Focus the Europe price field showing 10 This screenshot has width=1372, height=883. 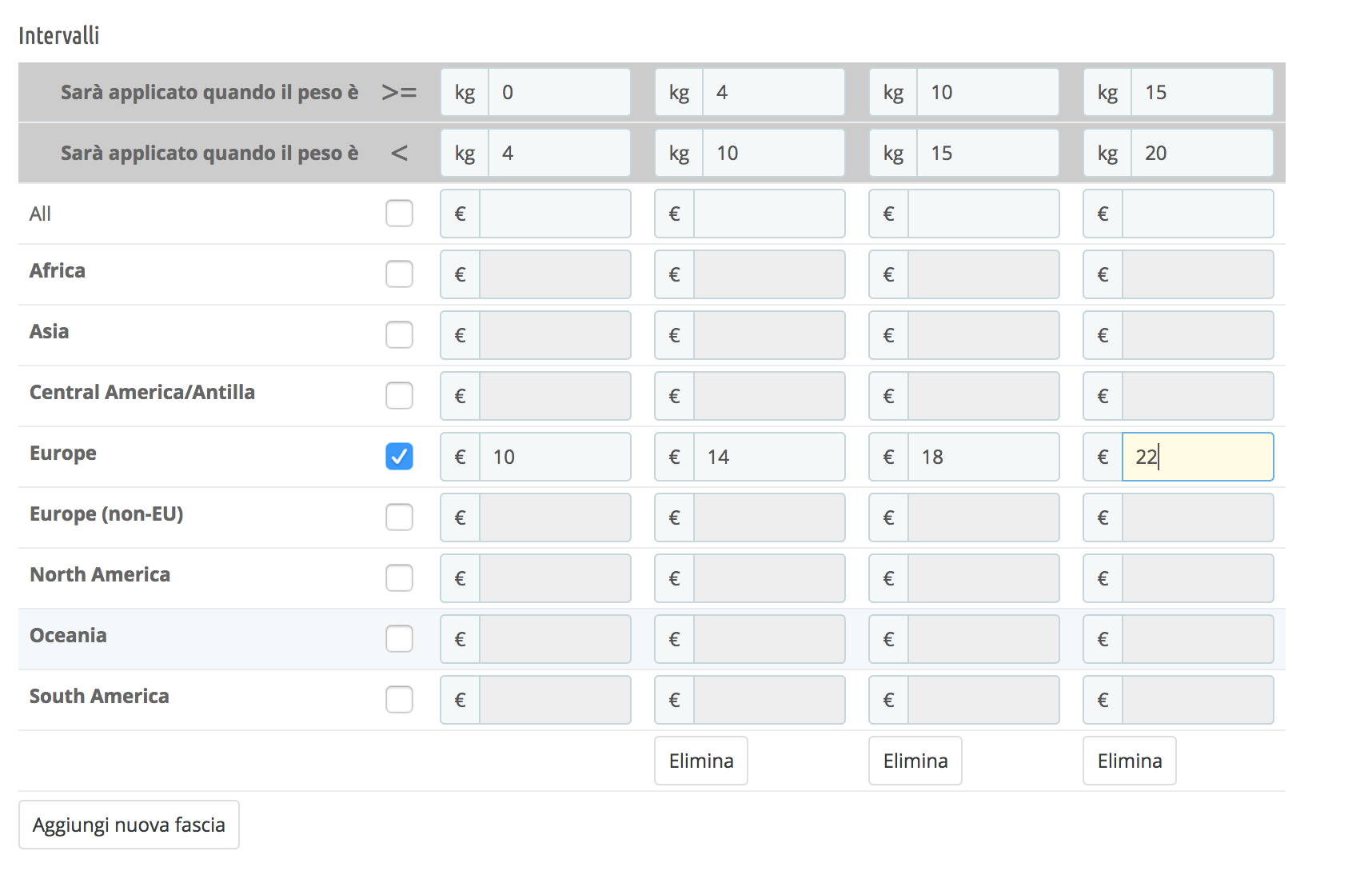pos(554,457)
